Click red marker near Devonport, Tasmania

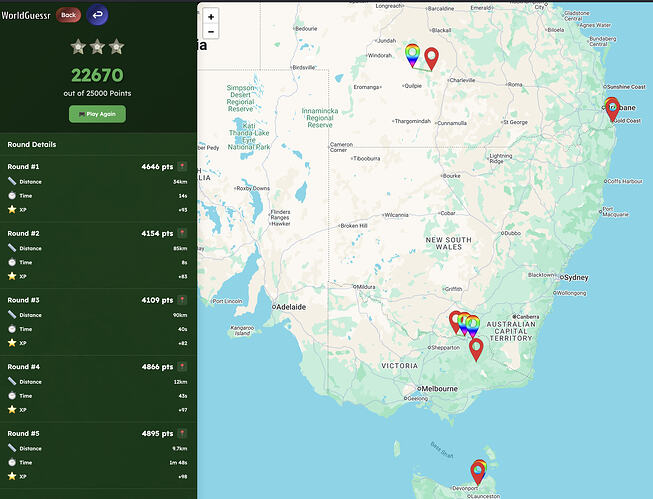(x=477, y=473)
